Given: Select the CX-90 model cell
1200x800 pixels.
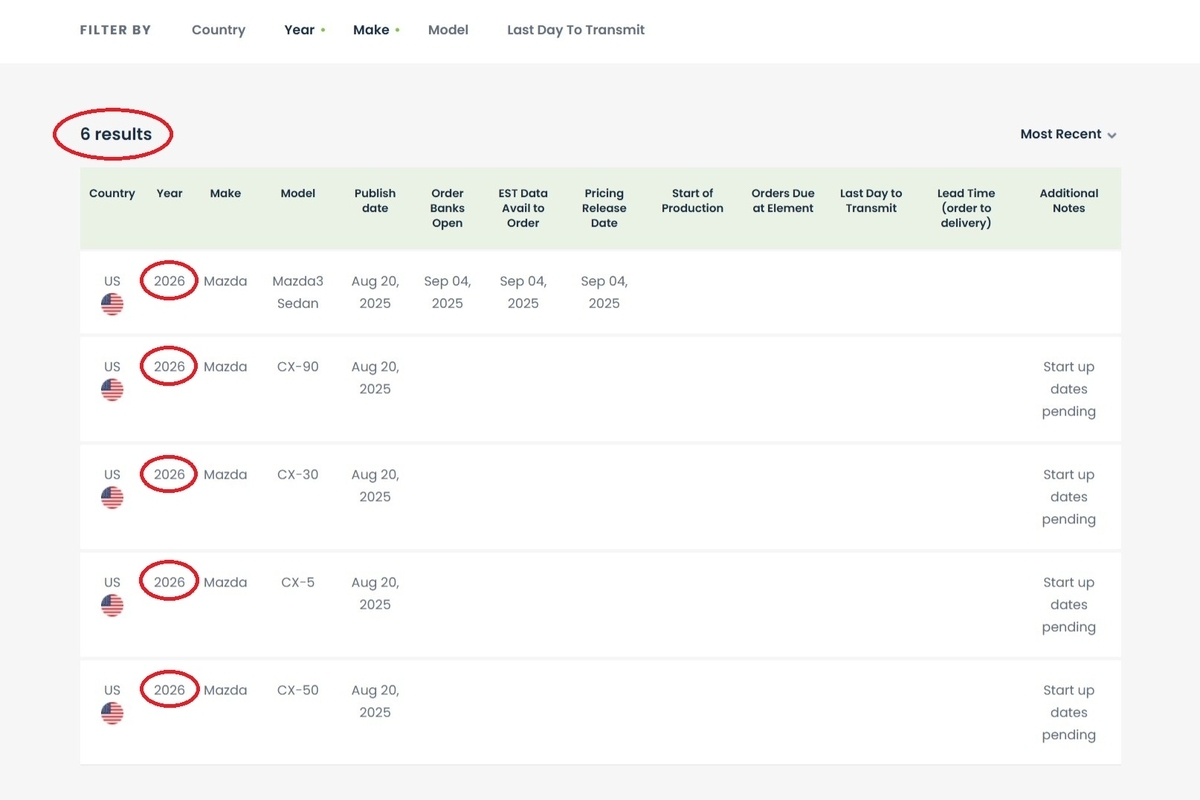Looking at the screenshot, I should point(298,367).
